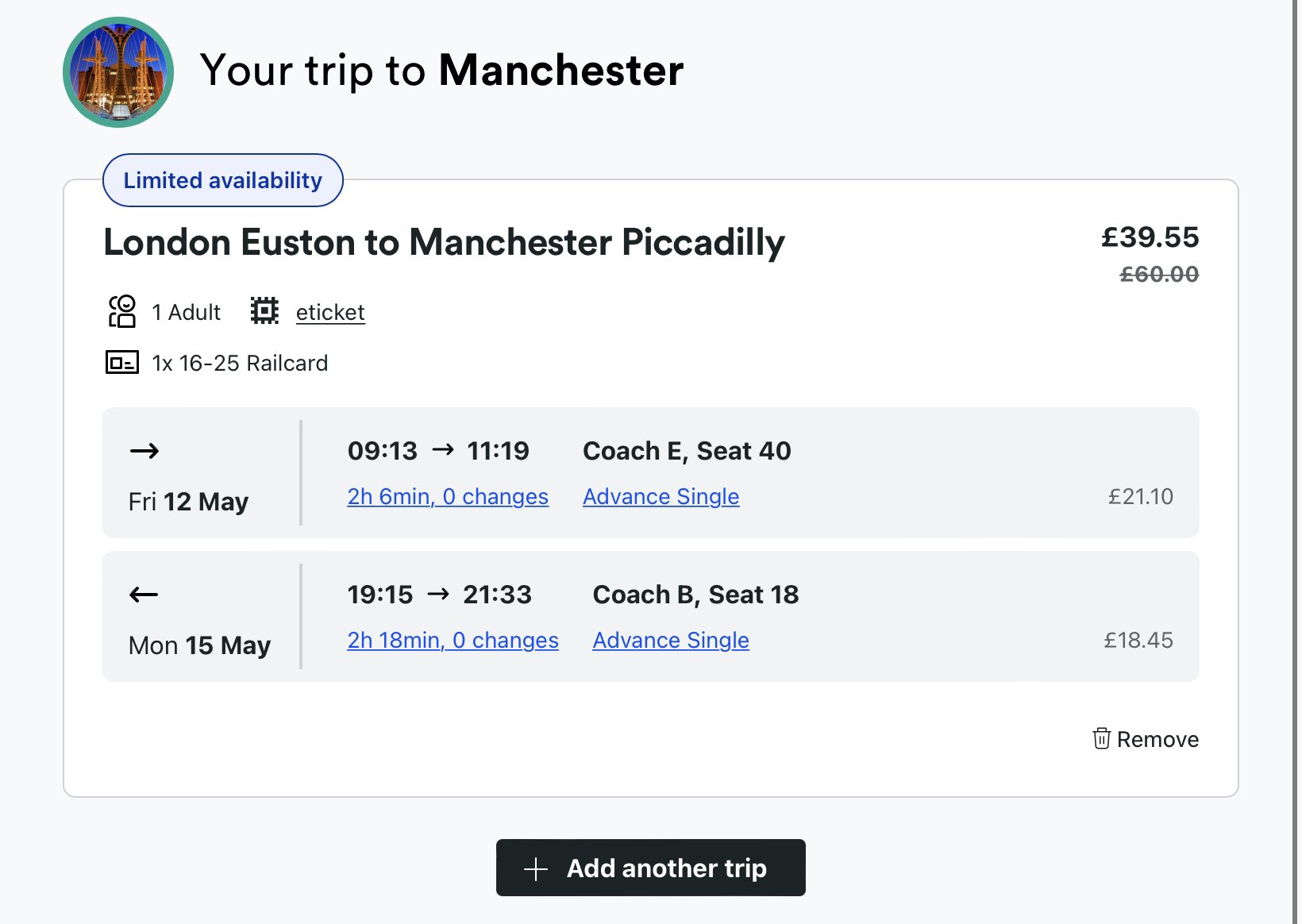This screenshot has width=1302, height=924.
Task: Click the trash icon beside Remove
Action: tap(1101, 738)
